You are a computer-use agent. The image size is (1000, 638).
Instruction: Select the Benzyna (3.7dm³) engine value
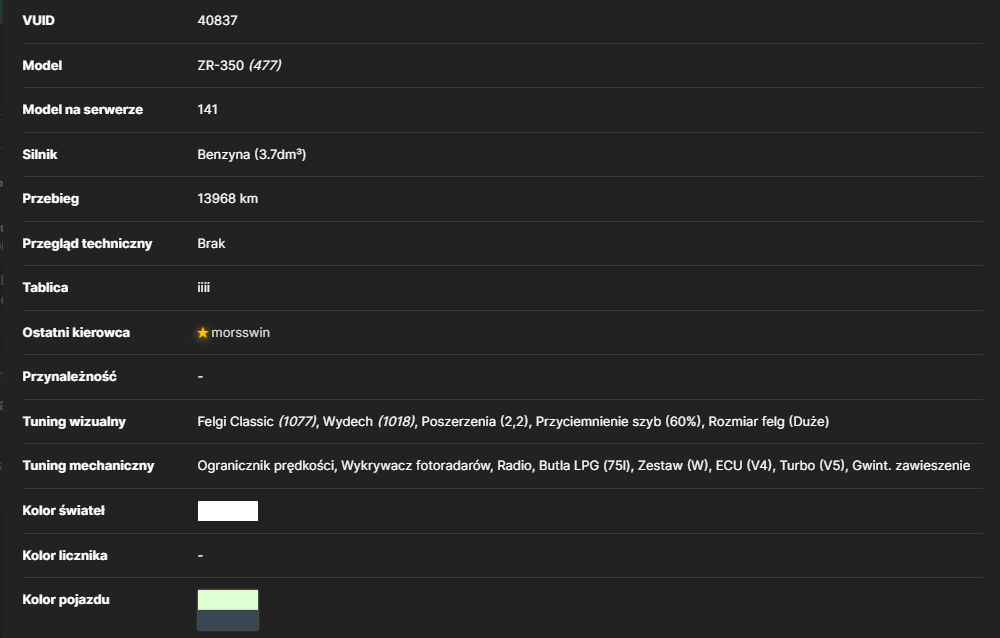click(252, 154)
